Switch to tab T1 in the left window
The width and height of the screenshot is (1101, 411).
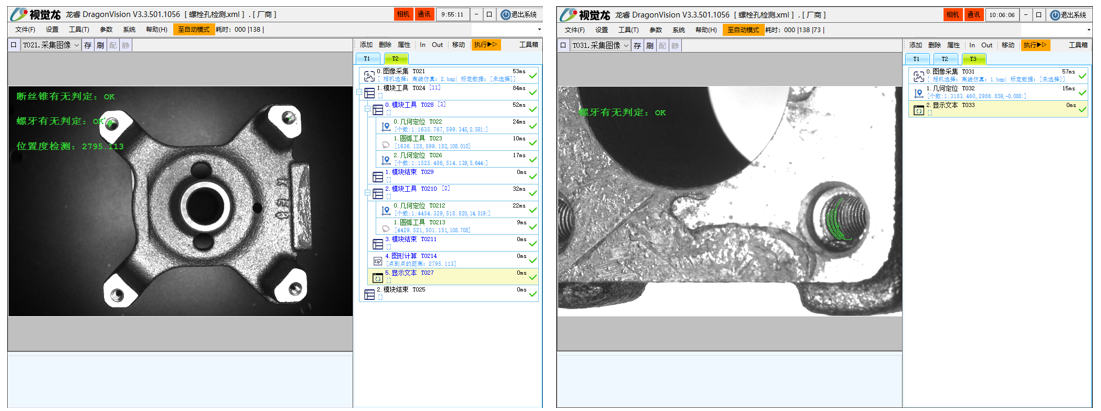point(368,59)
